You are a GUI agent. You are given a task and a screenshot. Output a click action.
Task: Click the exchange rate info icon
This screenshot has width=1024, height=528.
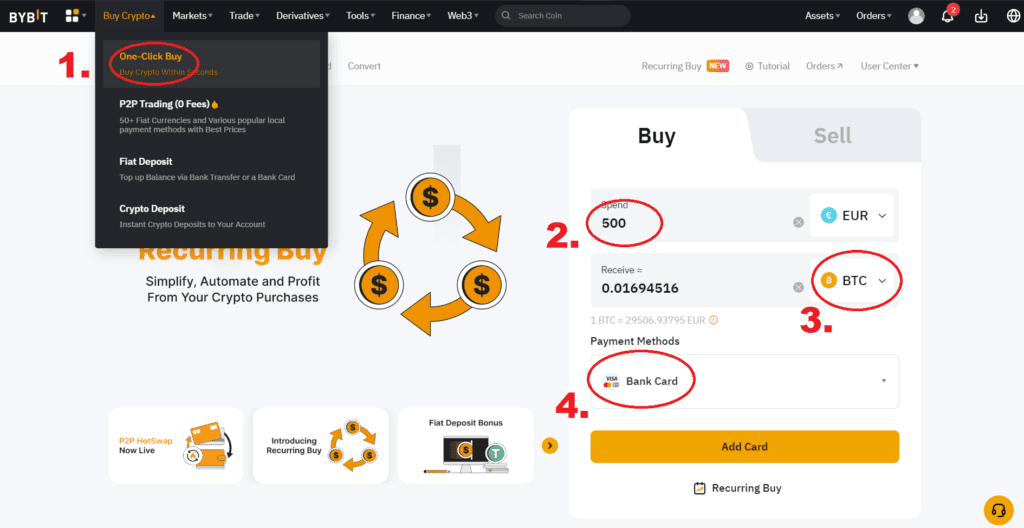pos(713,321)
